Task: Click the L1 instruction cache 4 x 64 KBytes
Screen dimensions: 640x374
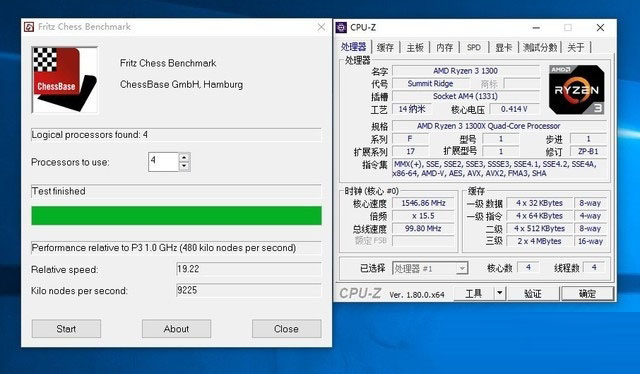Action: [x=539, y=216]
